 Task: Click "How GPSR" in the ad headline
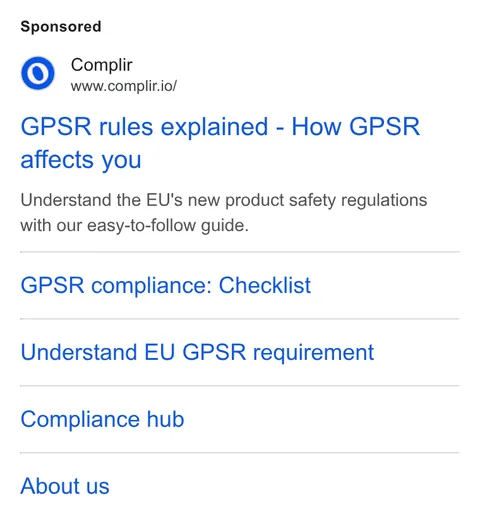(356, 127)
